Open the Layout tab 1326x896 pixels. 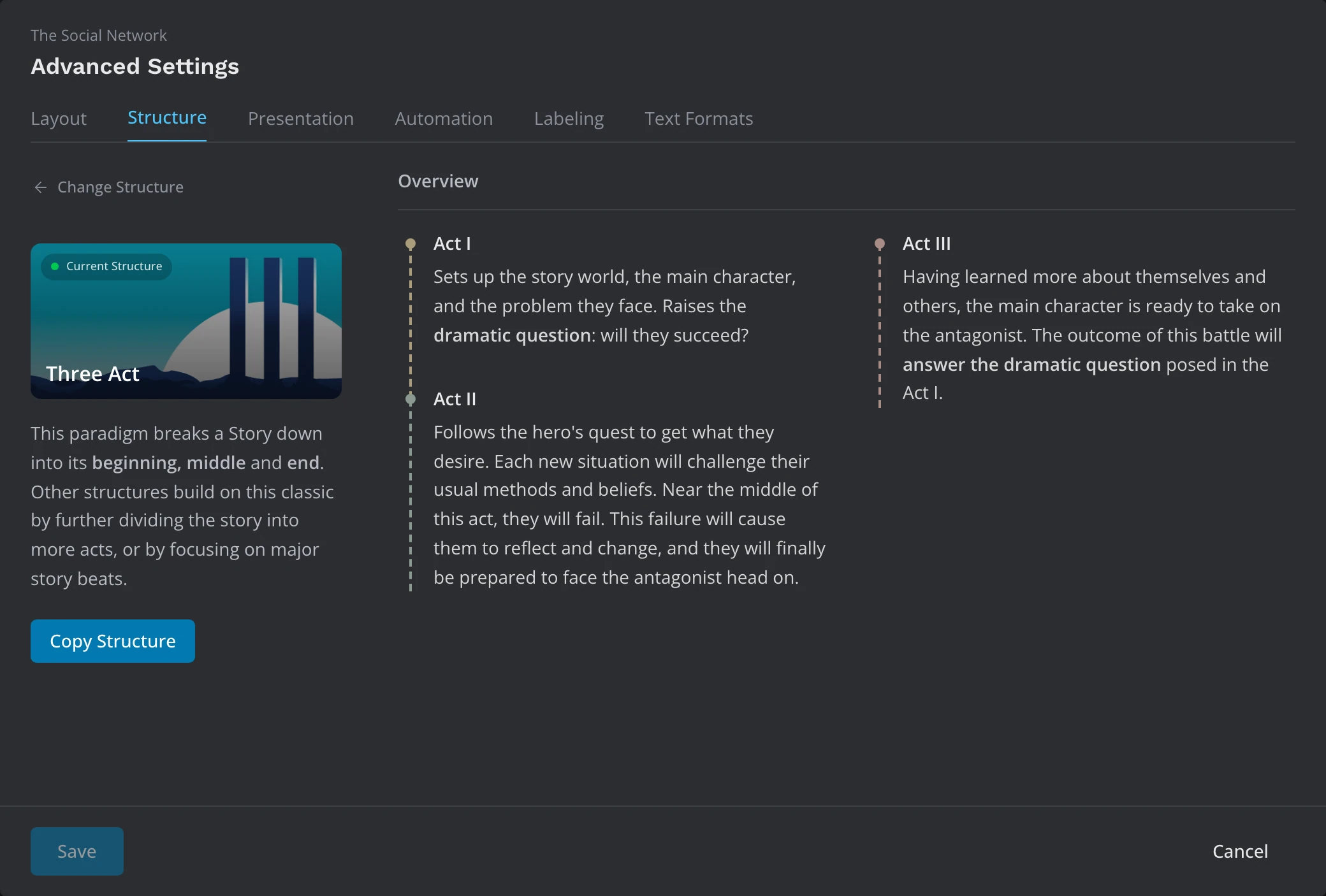59,119
